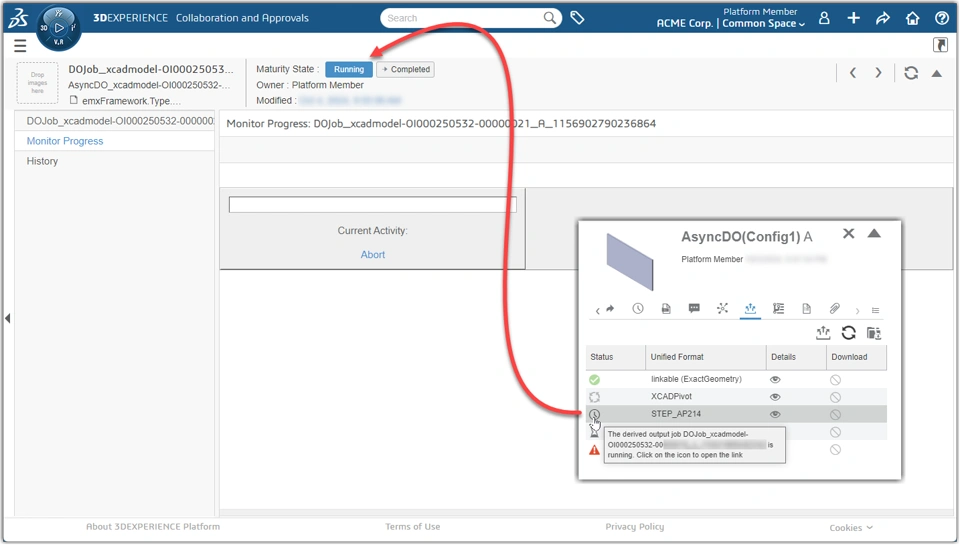Click the Abort link
960x545 pixels.
coord(372,255)
